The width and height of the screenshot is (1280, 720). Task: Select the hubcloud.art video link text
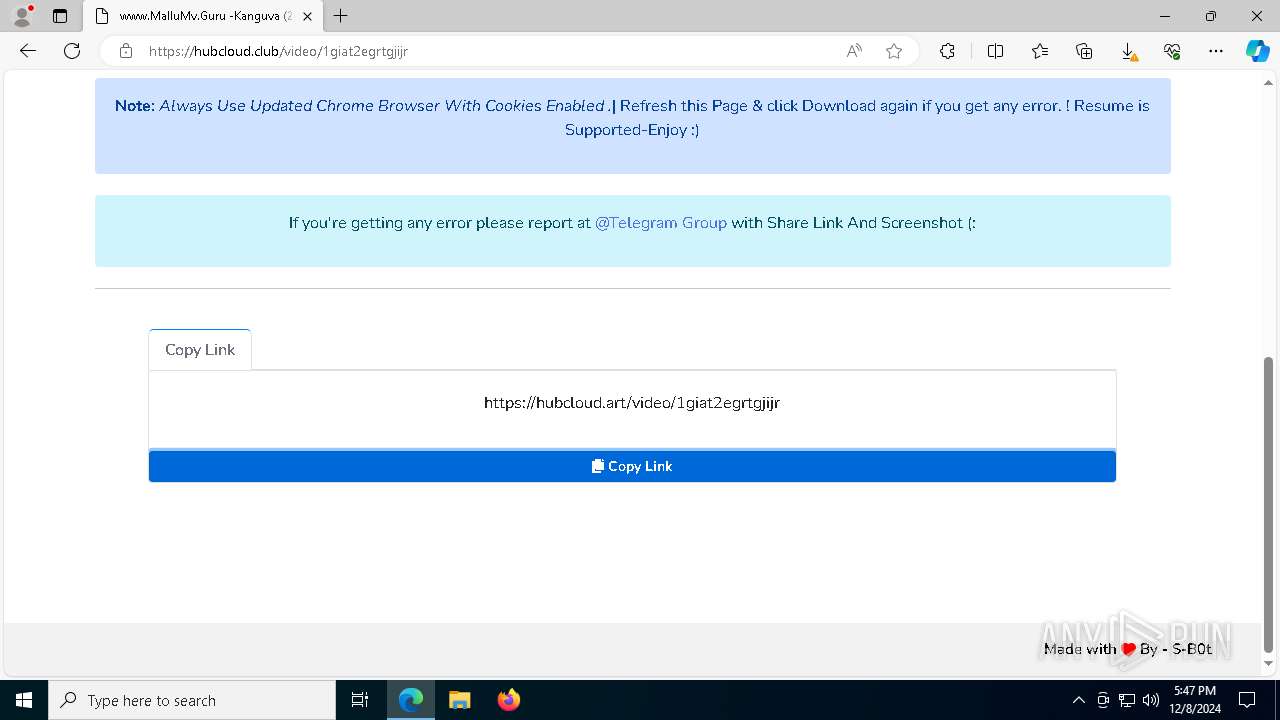[x=632, y=403]
